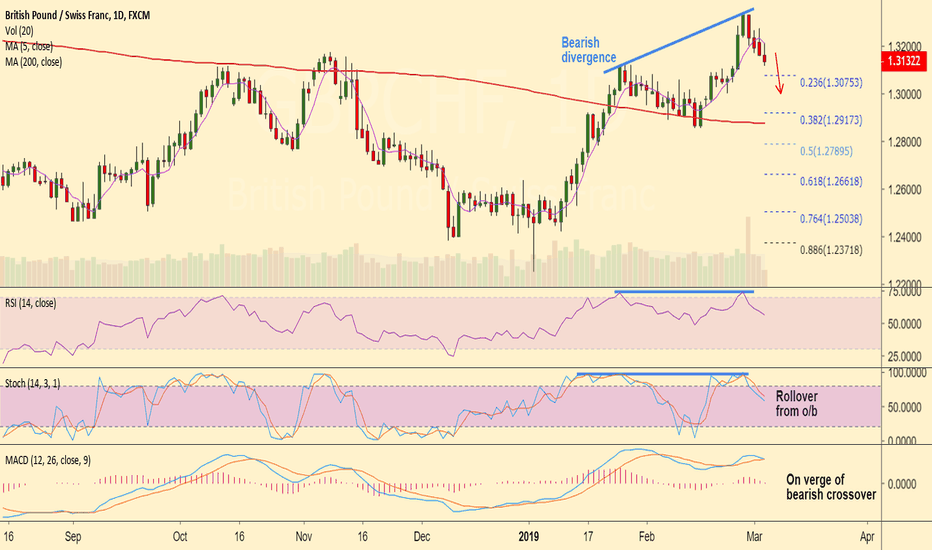The image size is (932, 550).
Task: Select the 0.886(1.23718) retracement level
Action: tap(831, 250)
